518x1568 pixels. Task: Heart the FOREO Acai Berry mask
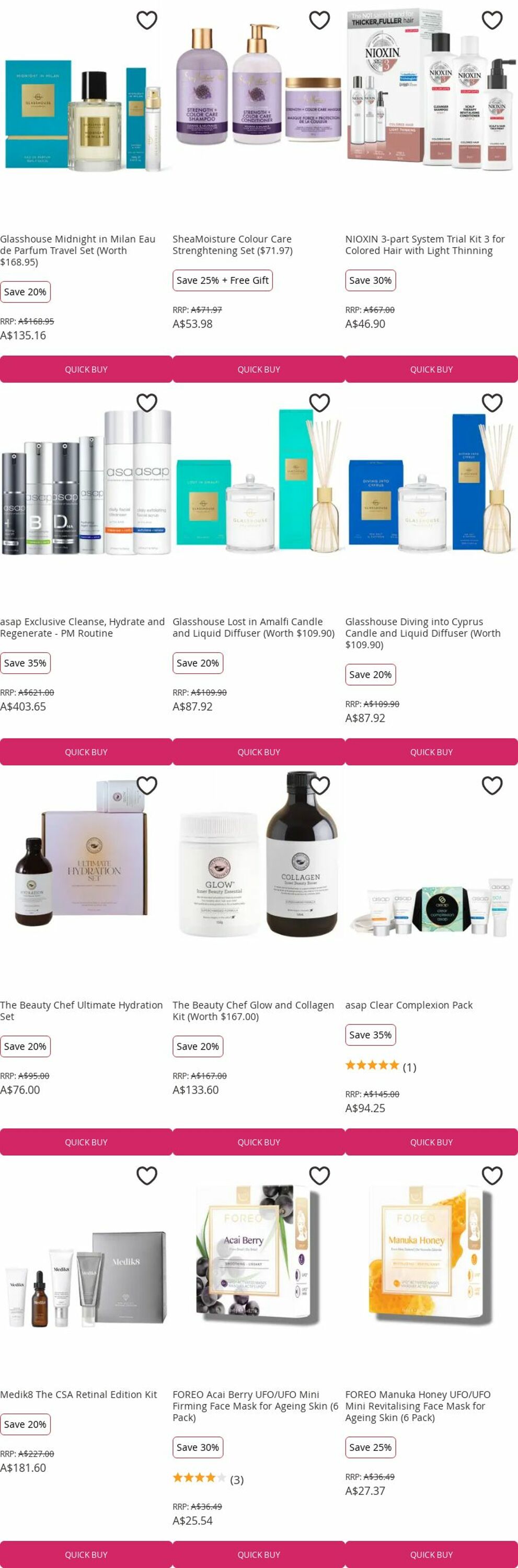(x=319, y=1175)
